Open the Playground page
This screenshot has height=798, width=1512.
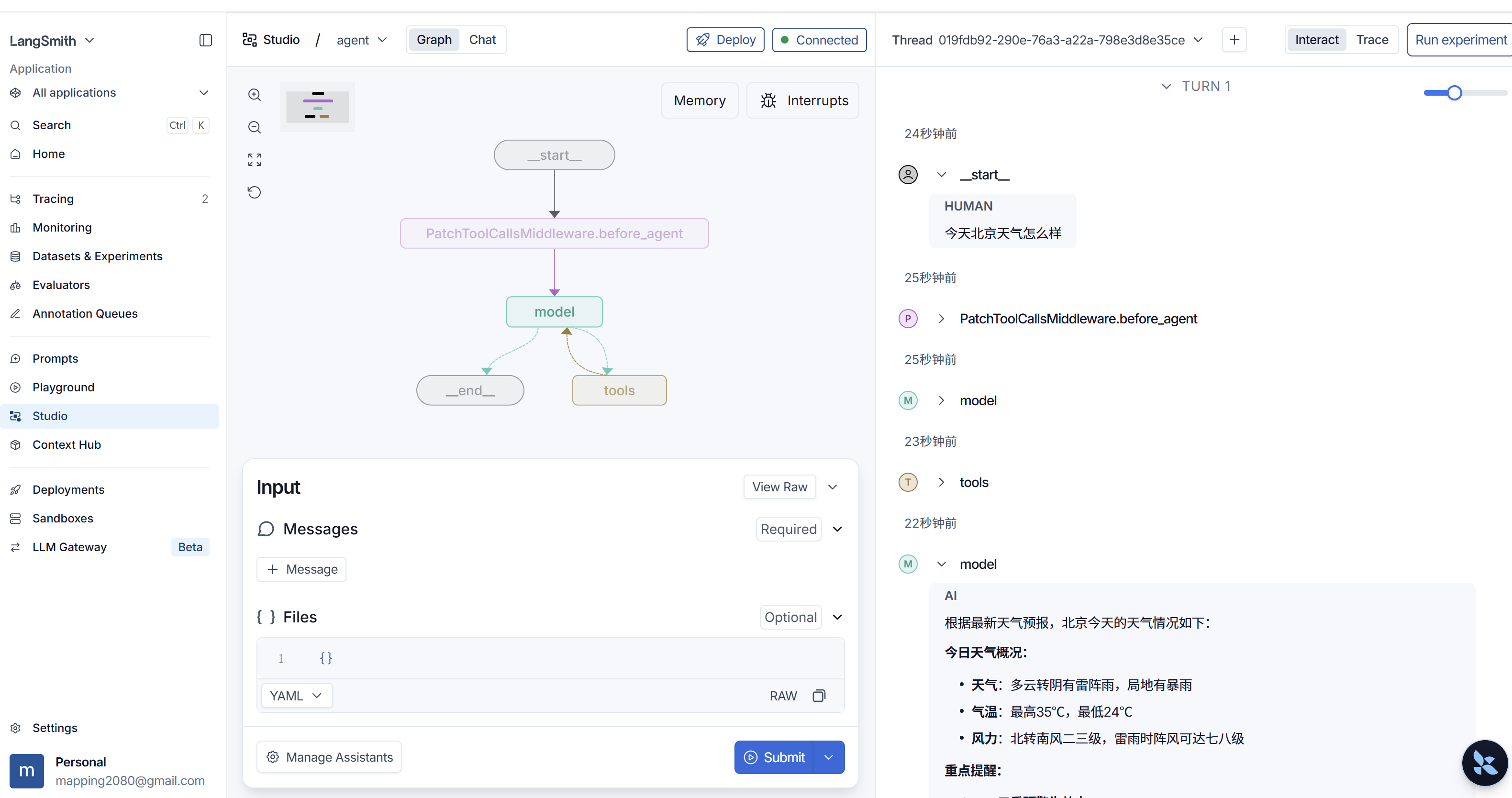tap(109, 387)
